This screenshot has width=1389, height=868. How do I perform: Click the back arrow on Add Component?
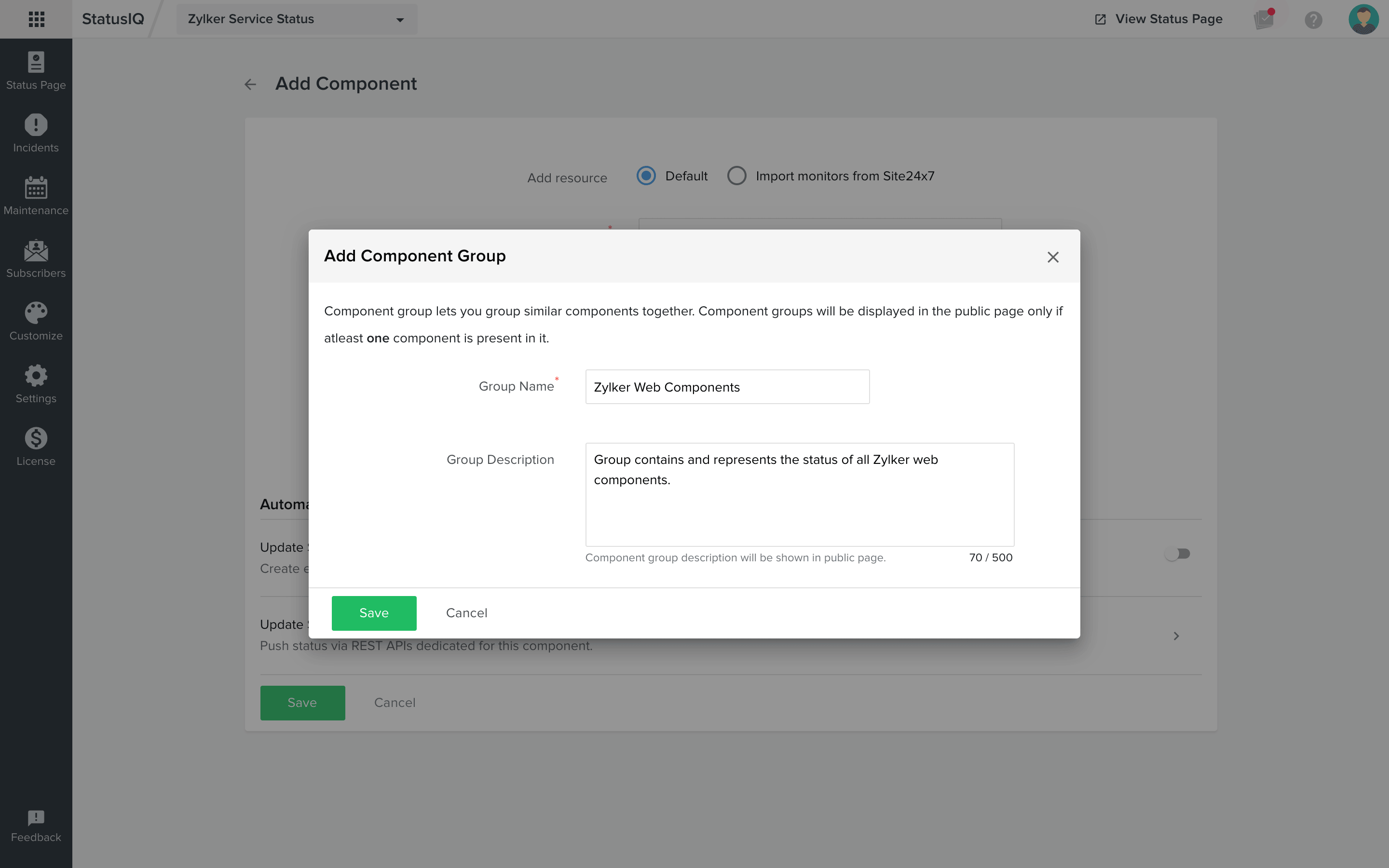point(250,84)
